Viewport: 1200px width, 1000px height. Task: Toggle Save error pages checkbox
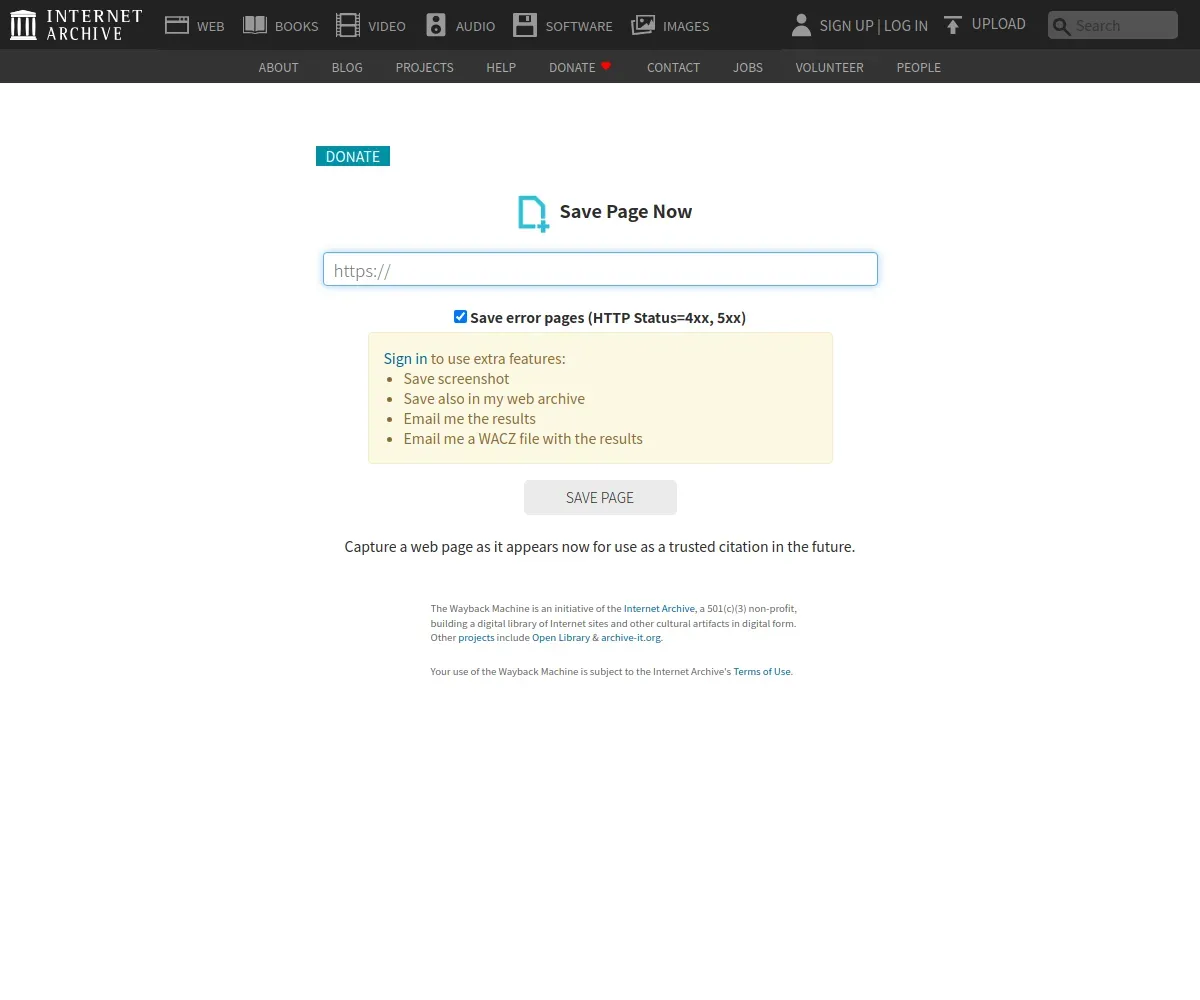[460, 317]
